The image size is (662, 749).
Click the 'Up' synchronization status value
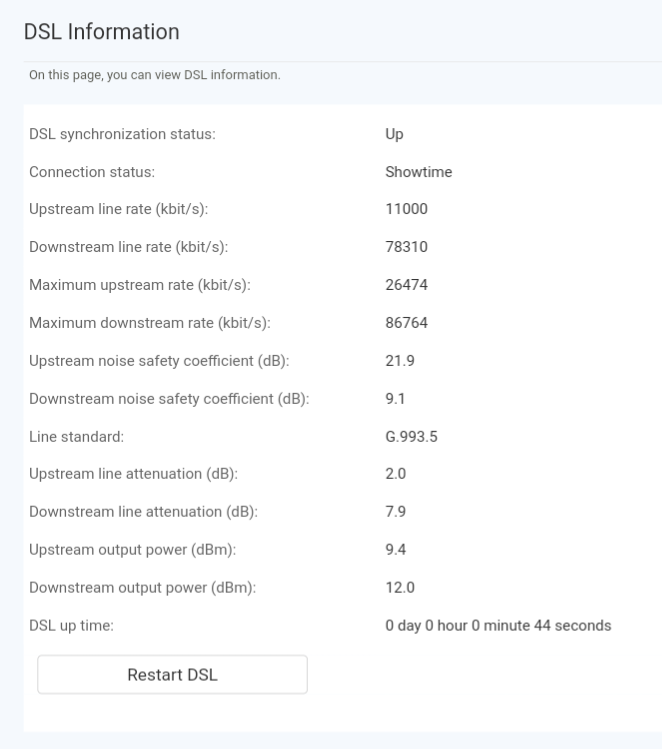394,134
